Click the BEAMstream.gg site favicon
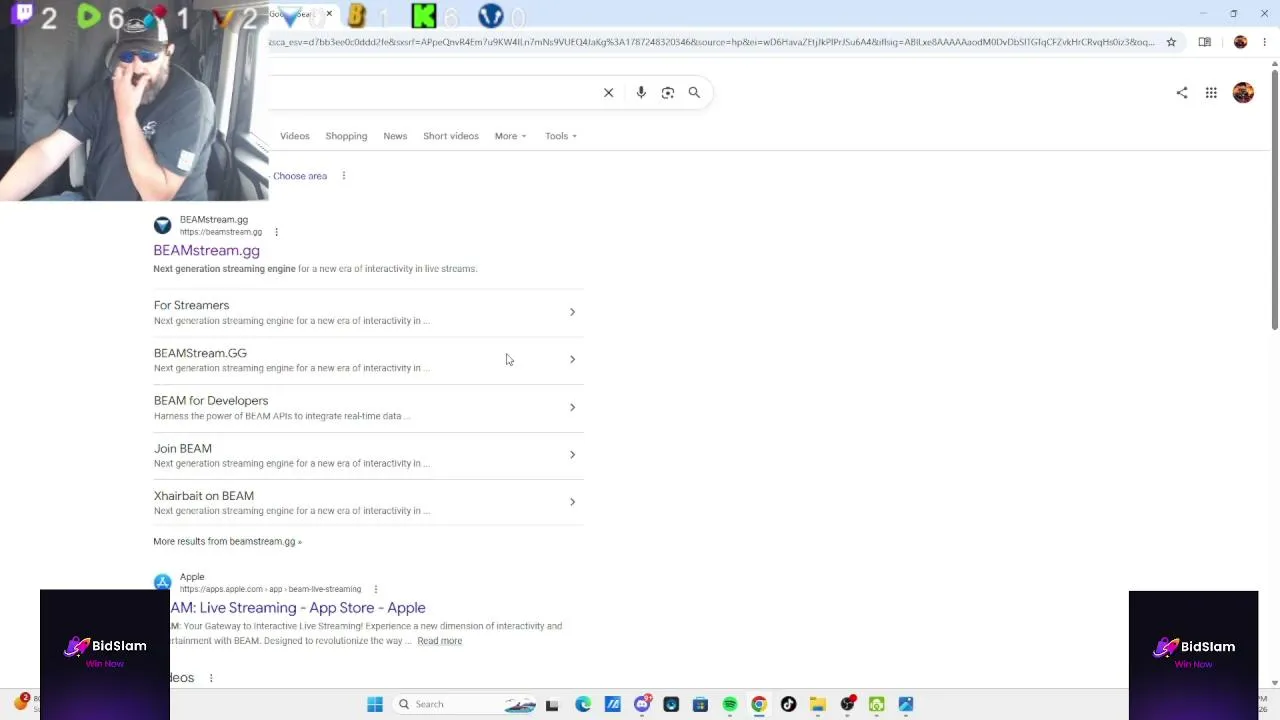 162,225
